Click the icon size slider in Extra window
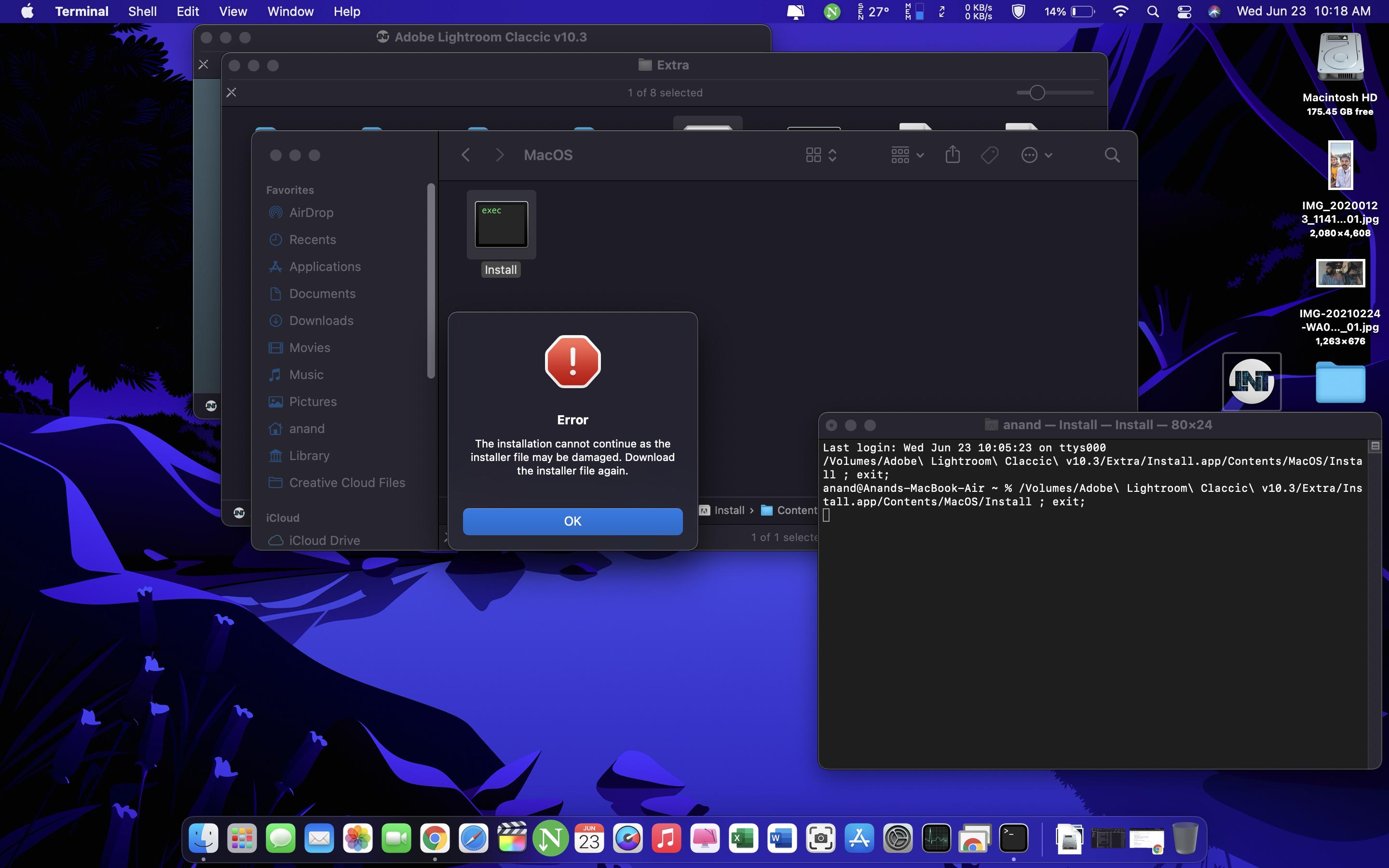1389x868 pixels. click(x=1036, y=93)
